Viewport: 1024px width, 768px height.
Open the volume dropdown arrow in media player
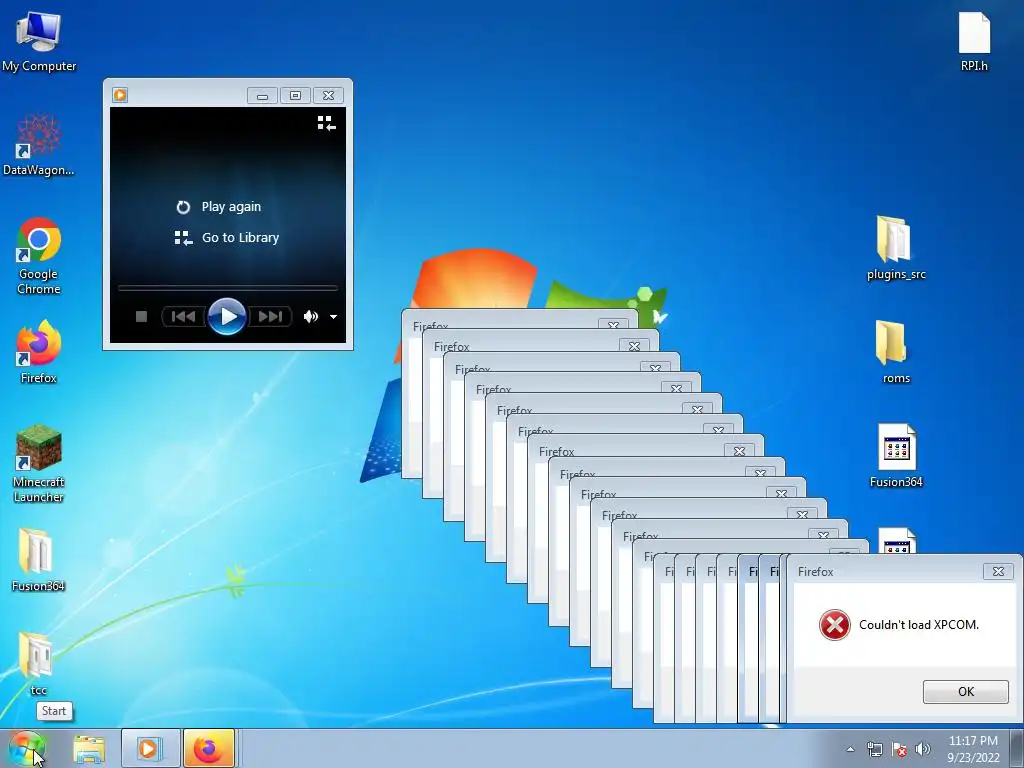click(333, 317)
